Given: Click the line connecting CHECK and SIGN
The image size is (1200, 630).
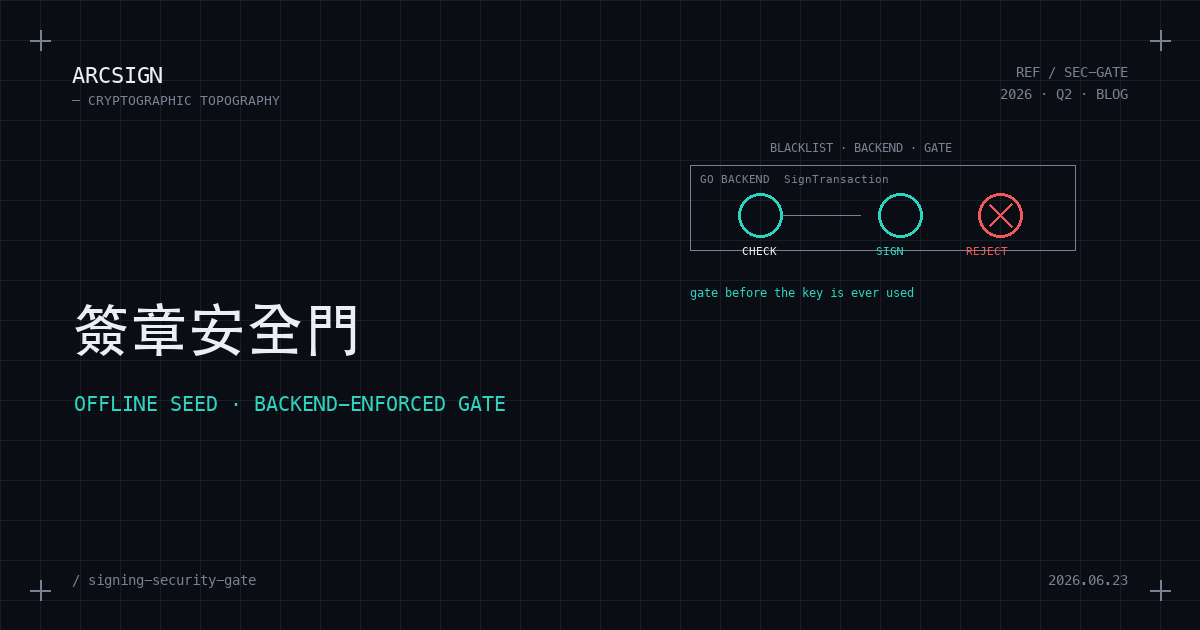Looking at the screenshot, I should pyautogui.click(x=821, y=215).
